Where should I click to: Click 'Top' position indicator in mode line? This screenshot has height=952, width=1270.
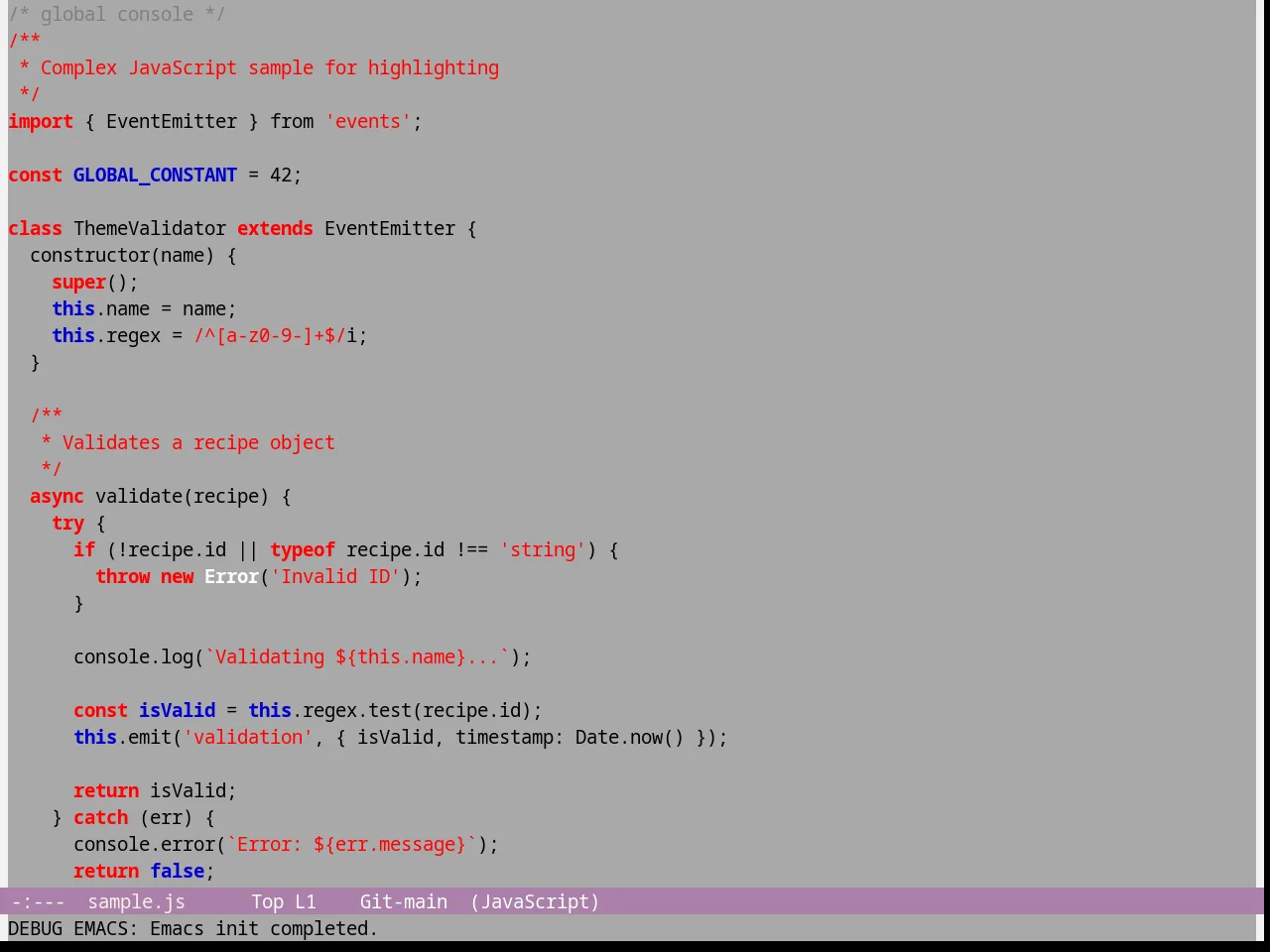click(267, 901)
